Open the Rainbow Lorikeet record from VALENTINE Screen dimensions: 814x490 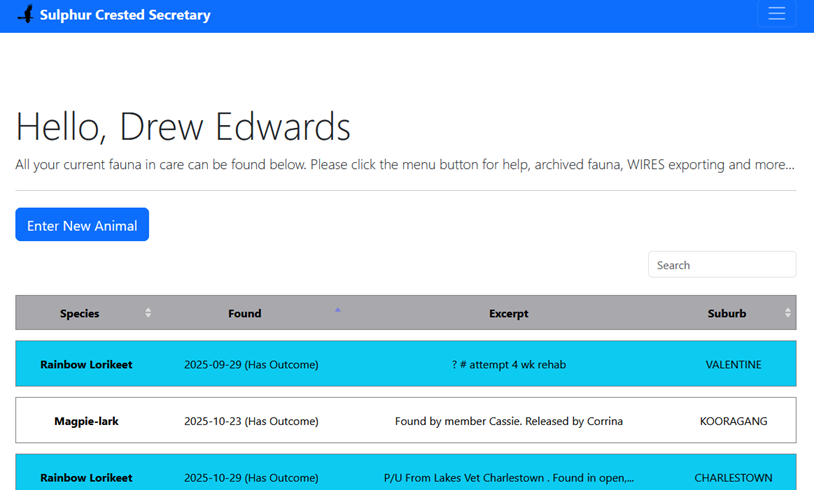86,365
